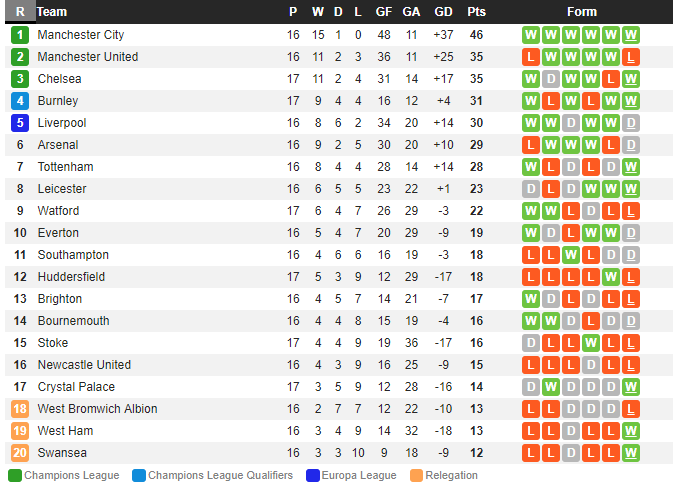Sort table by Pts column header
The width and height of the screenshot is (680, 487).
[476, 12]
